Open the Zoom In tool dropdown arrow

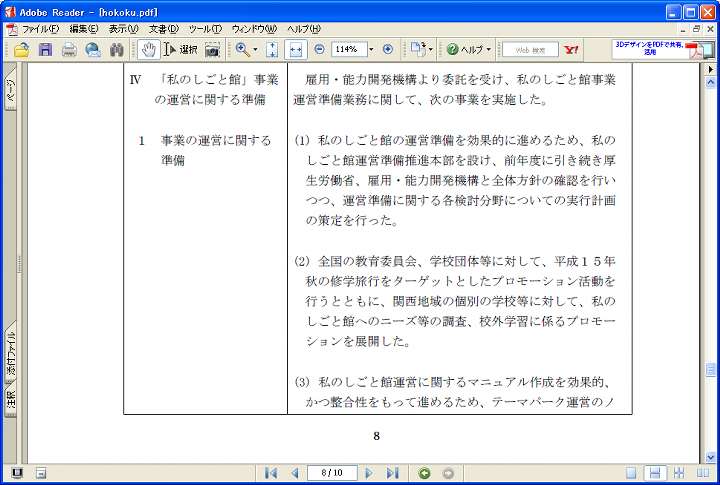[255, 49]
